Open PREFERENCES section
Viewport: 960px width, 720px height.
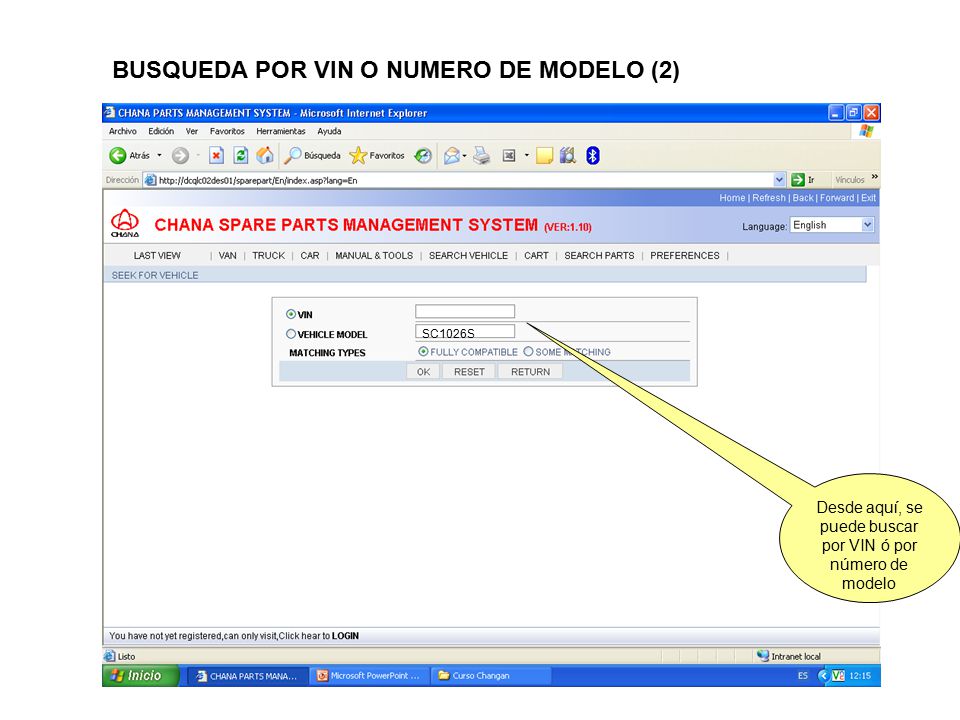pyautogui.click(x=685, y=255)
